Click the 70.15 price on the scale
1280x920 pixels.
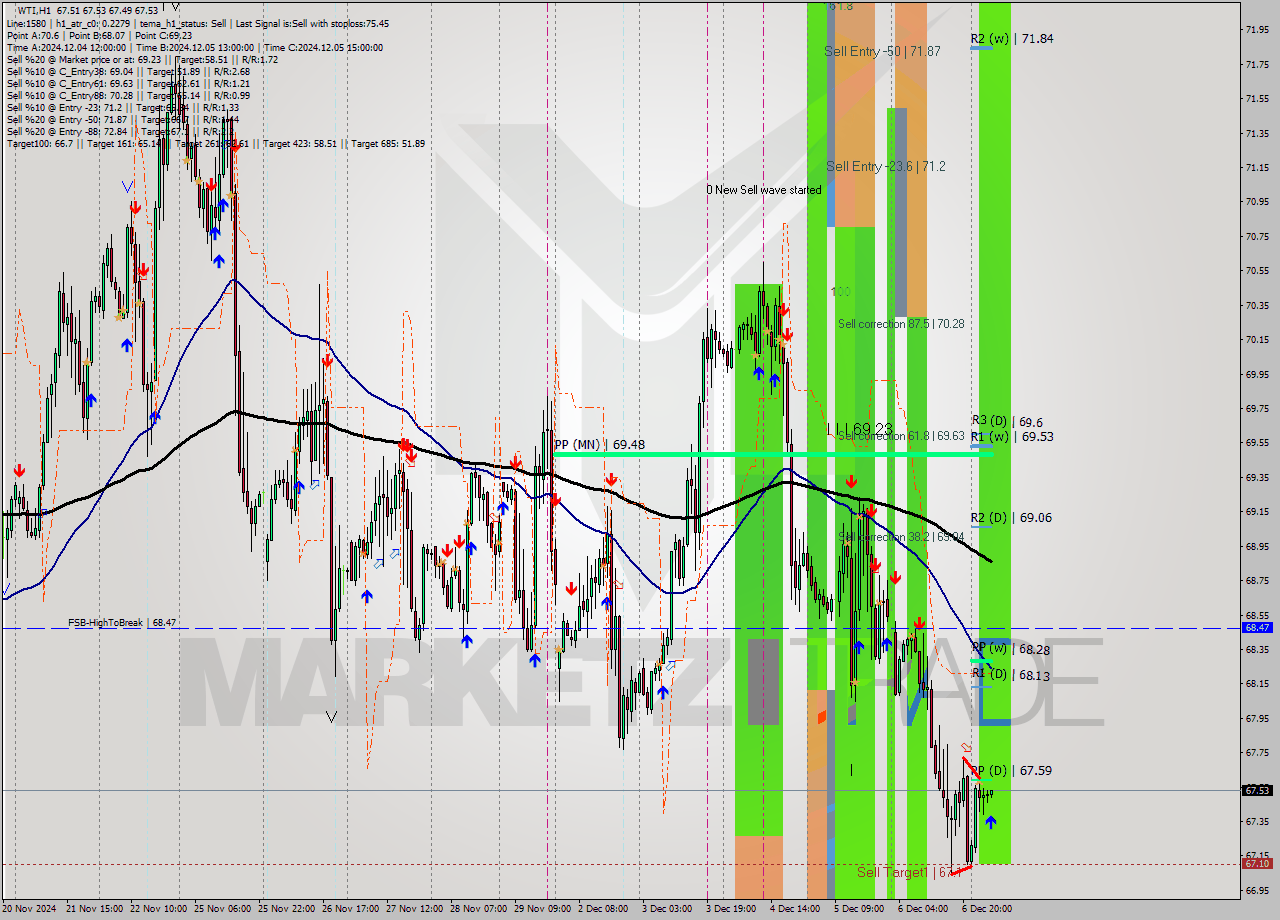tap(1257, 339)
